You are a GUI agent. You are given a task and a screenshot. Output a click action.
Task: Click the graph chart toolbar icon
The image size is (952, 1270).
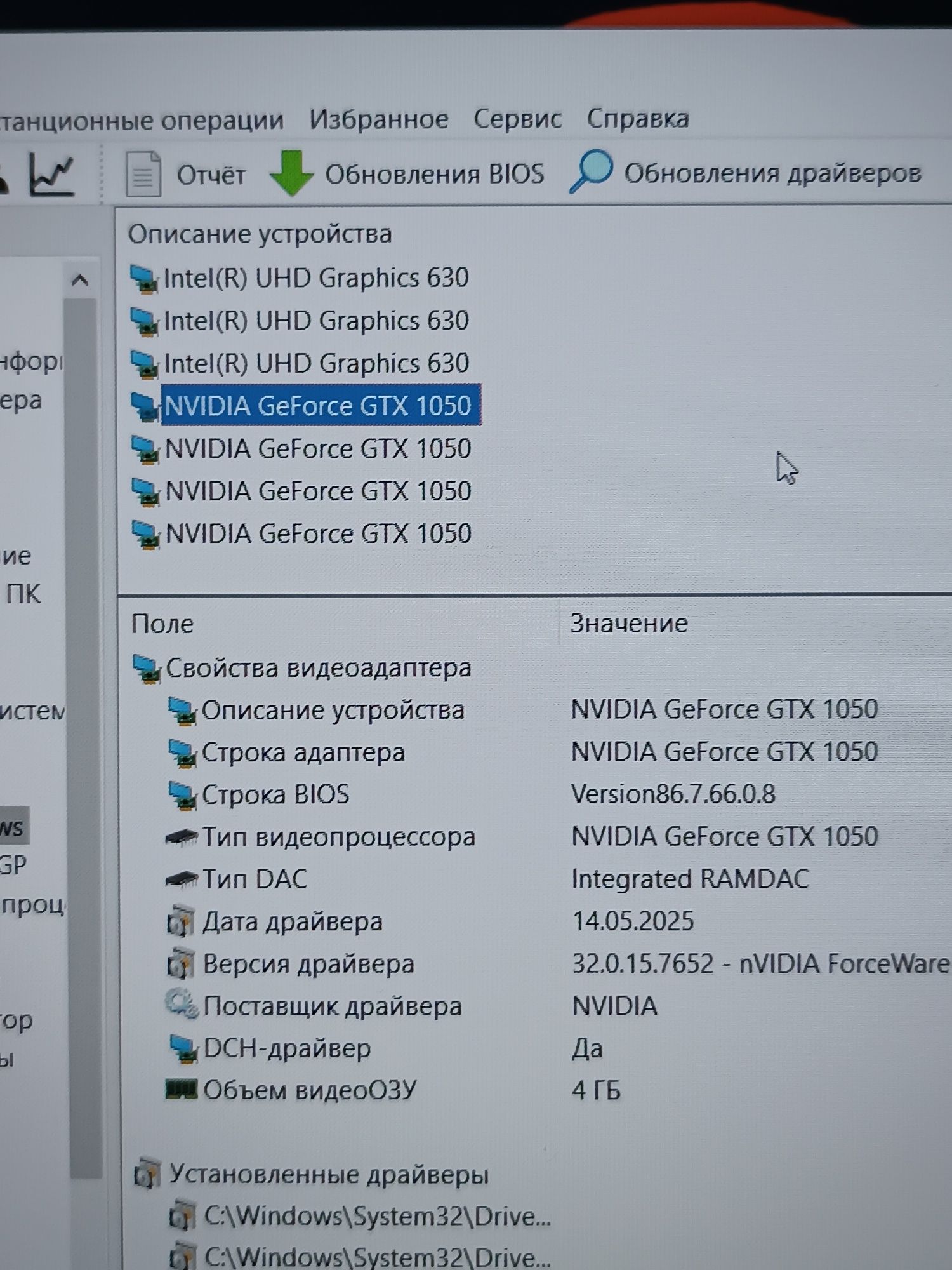pyautogui.click(x=52, y=174)
